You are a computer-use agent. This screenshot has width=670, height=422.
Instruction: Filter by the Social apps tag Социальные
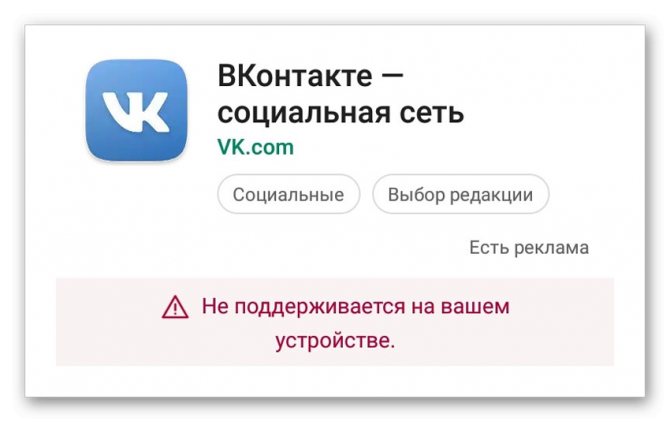[x=288, y=194]
